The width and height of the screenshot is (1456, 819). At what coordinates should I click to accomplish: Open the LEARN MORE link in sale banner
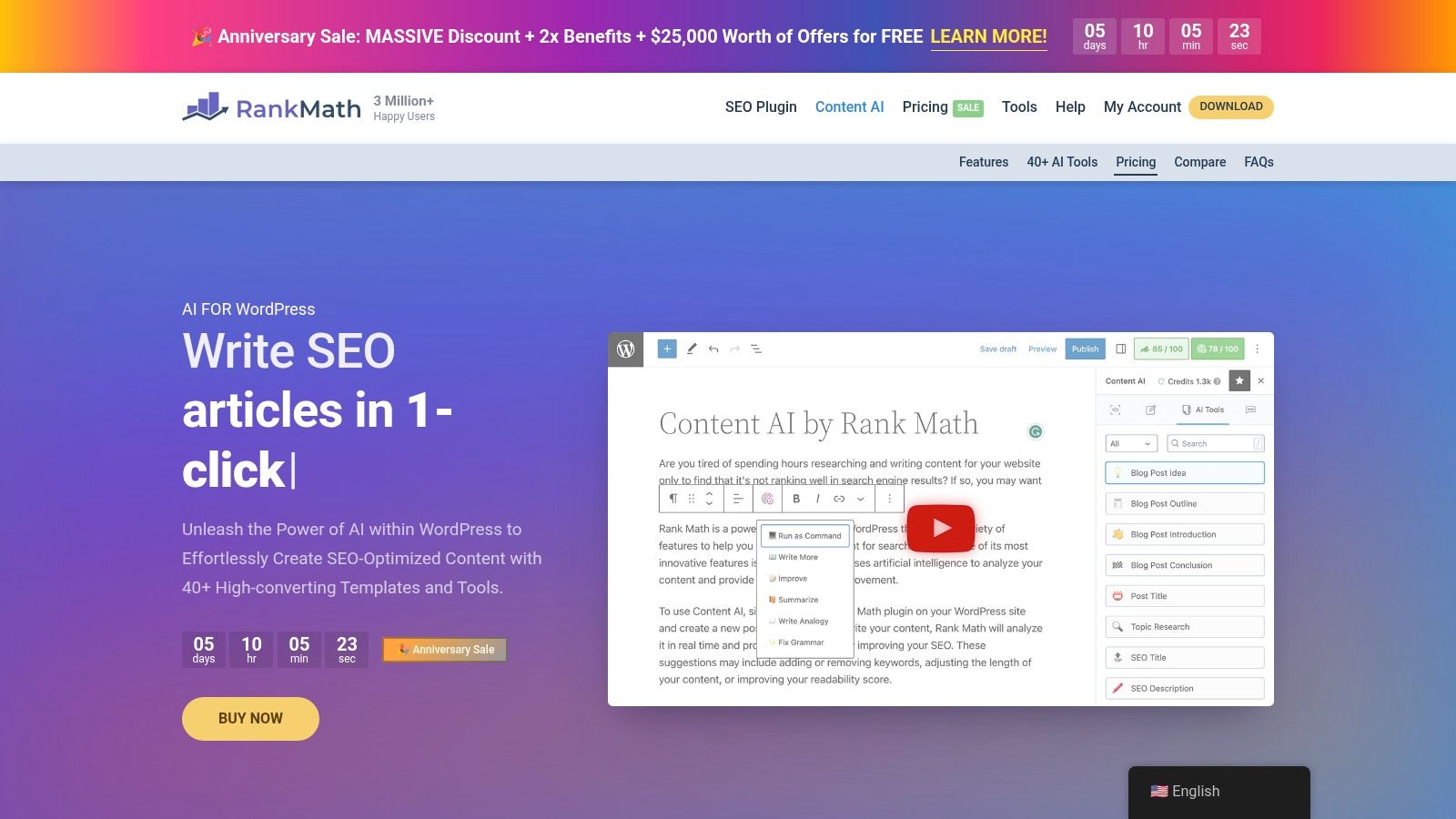point(988,37)
